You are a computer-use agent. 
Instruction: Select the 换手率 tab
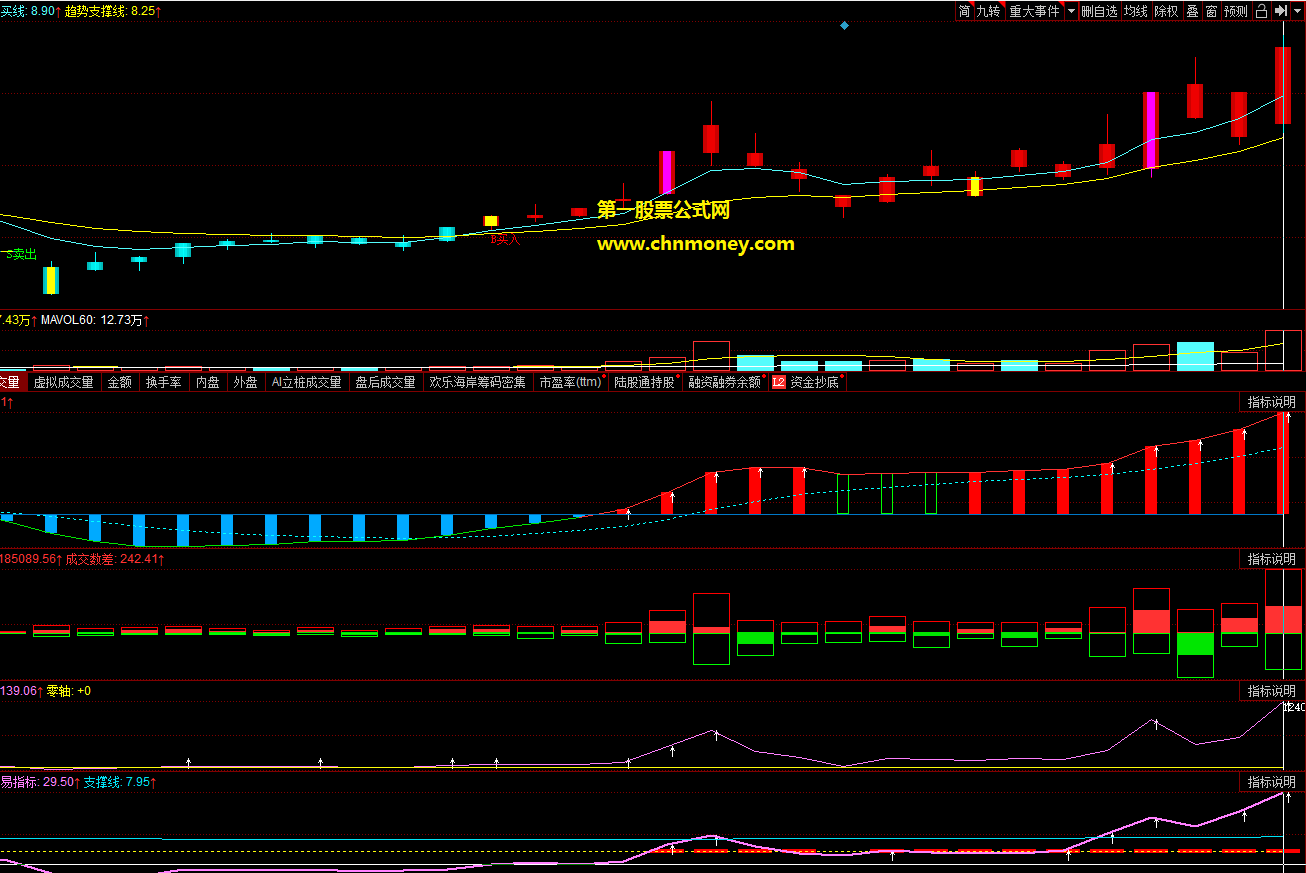point(163,382)
